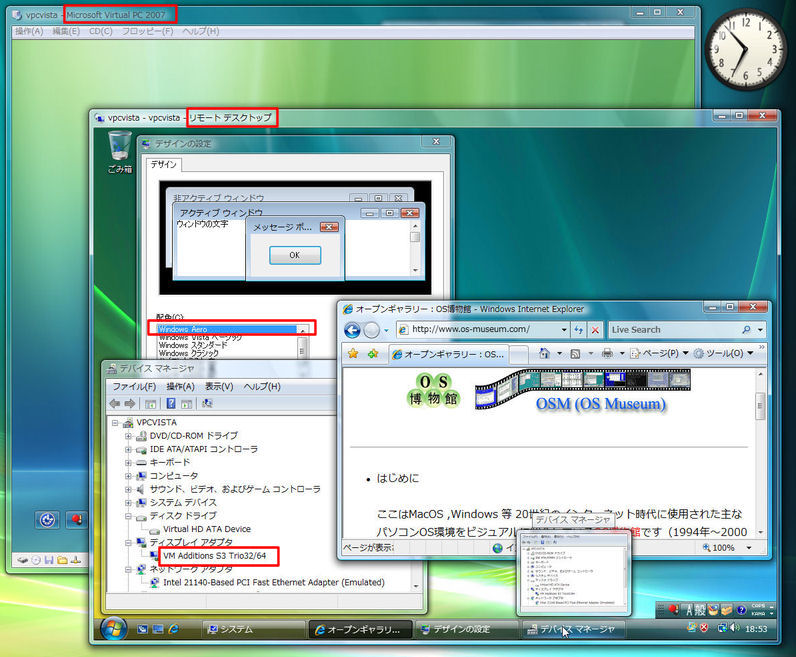Click デザインの設定 taskbar button
The height and width of the screenshot is (657, 796).
[x=467, y=630]
